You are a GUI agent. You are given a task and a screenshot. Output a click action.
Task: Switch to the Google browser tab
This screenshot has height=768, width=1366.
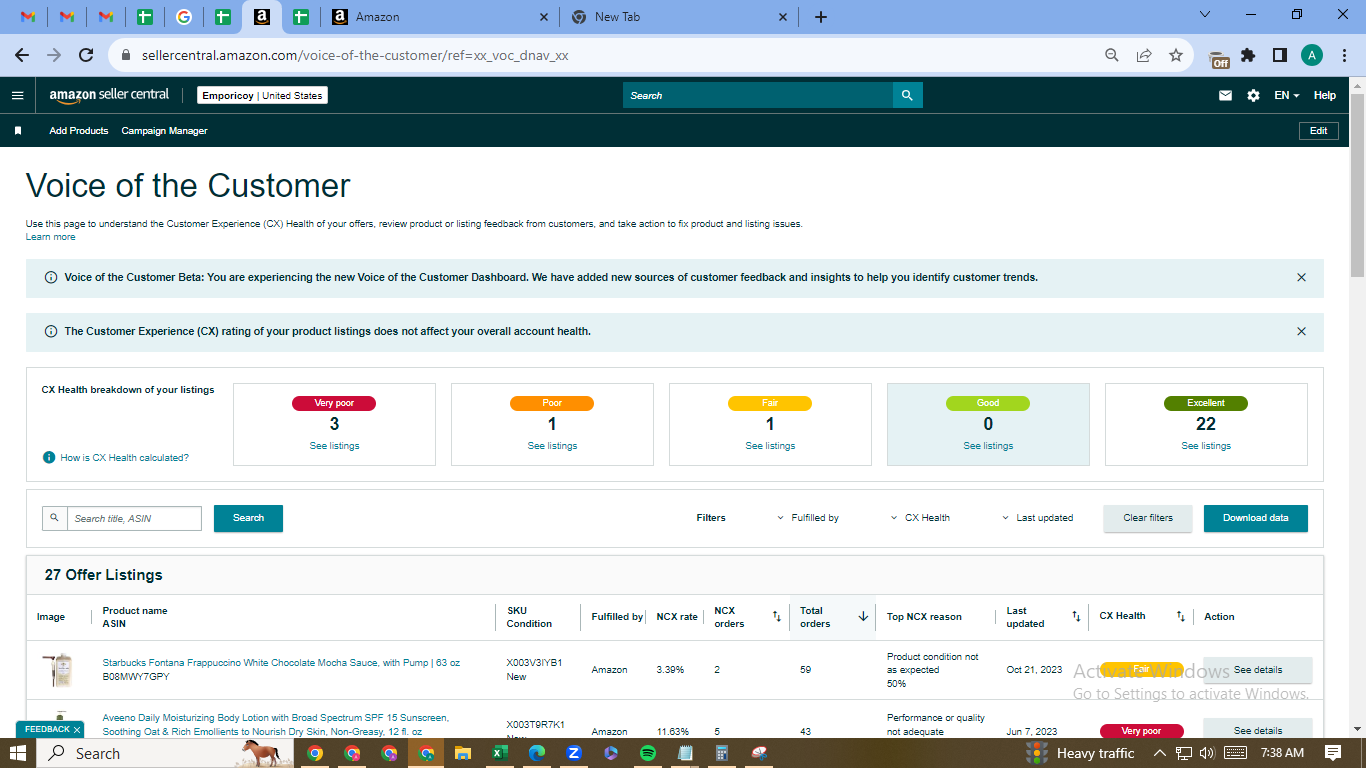183,17
